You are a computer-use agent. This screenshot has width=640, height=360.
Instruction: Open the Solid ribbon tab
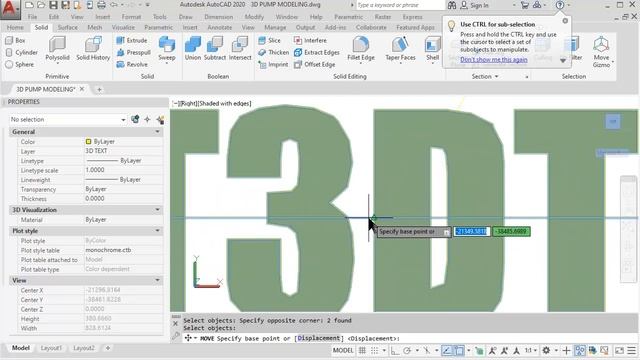[41, 27]
